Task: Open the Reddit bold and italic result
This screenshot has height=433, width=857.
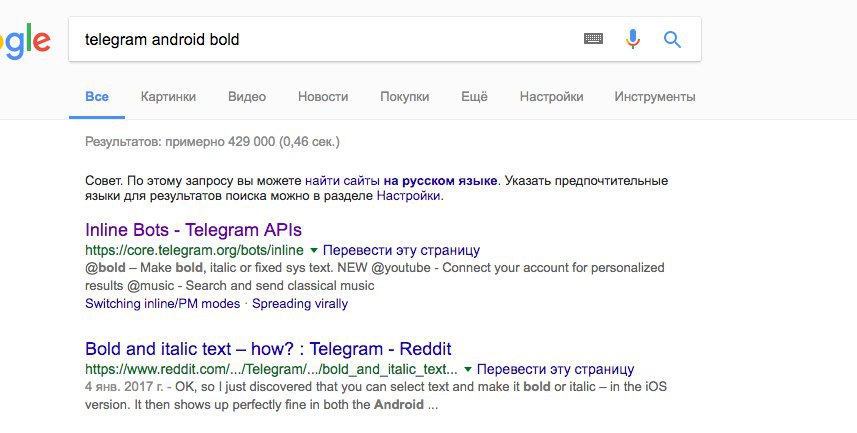Action: tap(268, 349)
